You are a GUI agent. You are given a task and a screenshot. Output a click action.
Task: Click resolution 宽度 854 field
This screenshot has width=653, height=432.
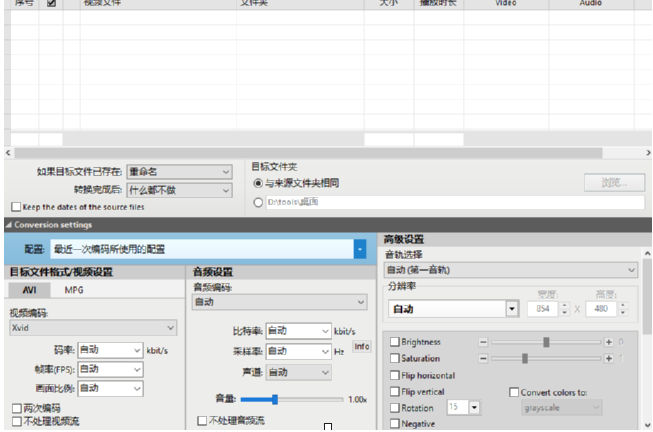pos(543,309)
